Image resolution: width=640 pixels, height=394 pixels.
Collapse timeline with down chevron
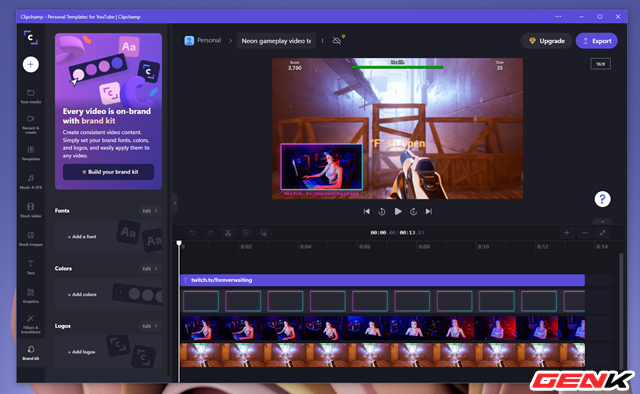pyautogui.click(x=602, y=222)
